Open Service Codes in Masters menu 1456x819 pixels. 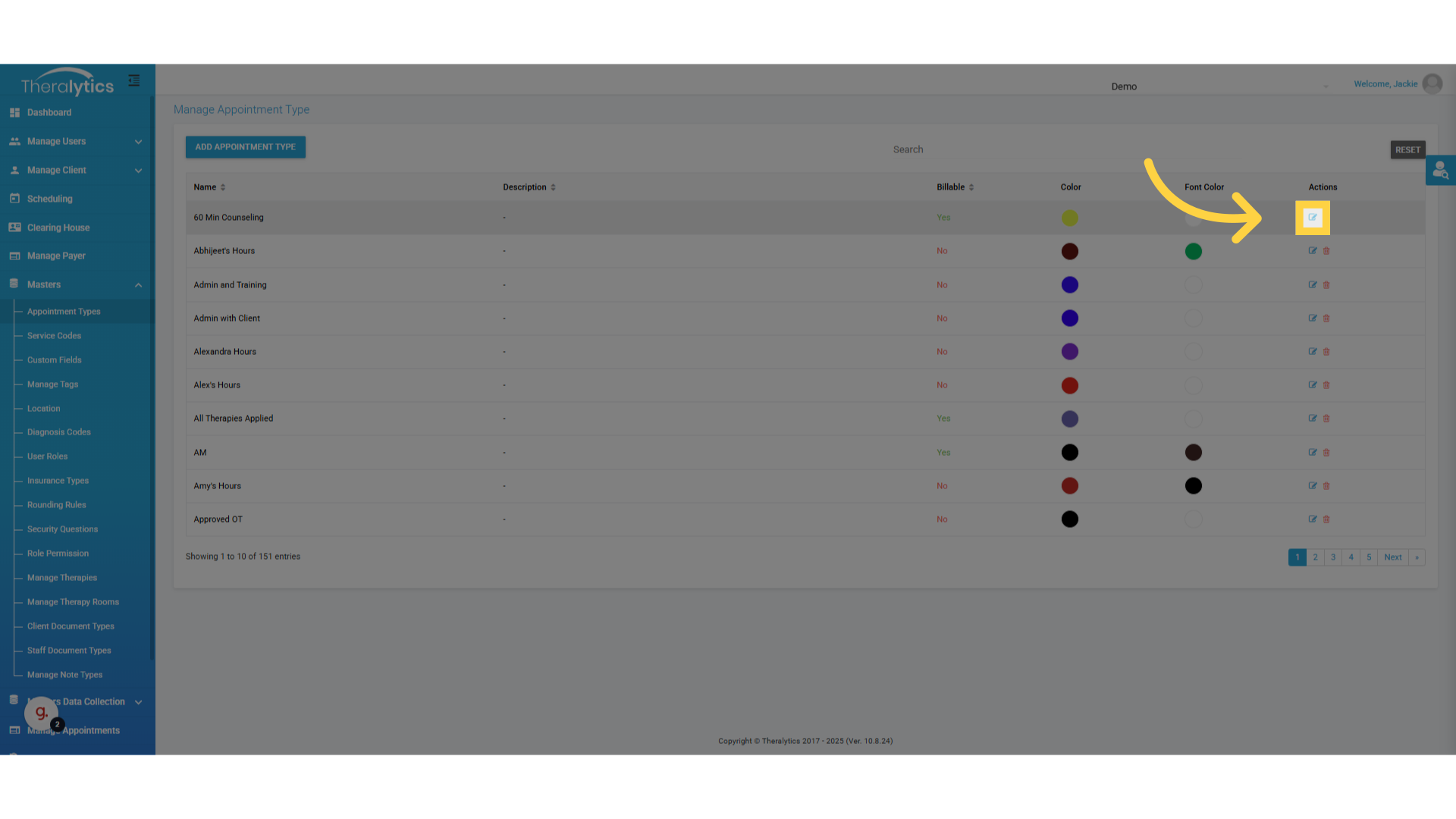54,336
